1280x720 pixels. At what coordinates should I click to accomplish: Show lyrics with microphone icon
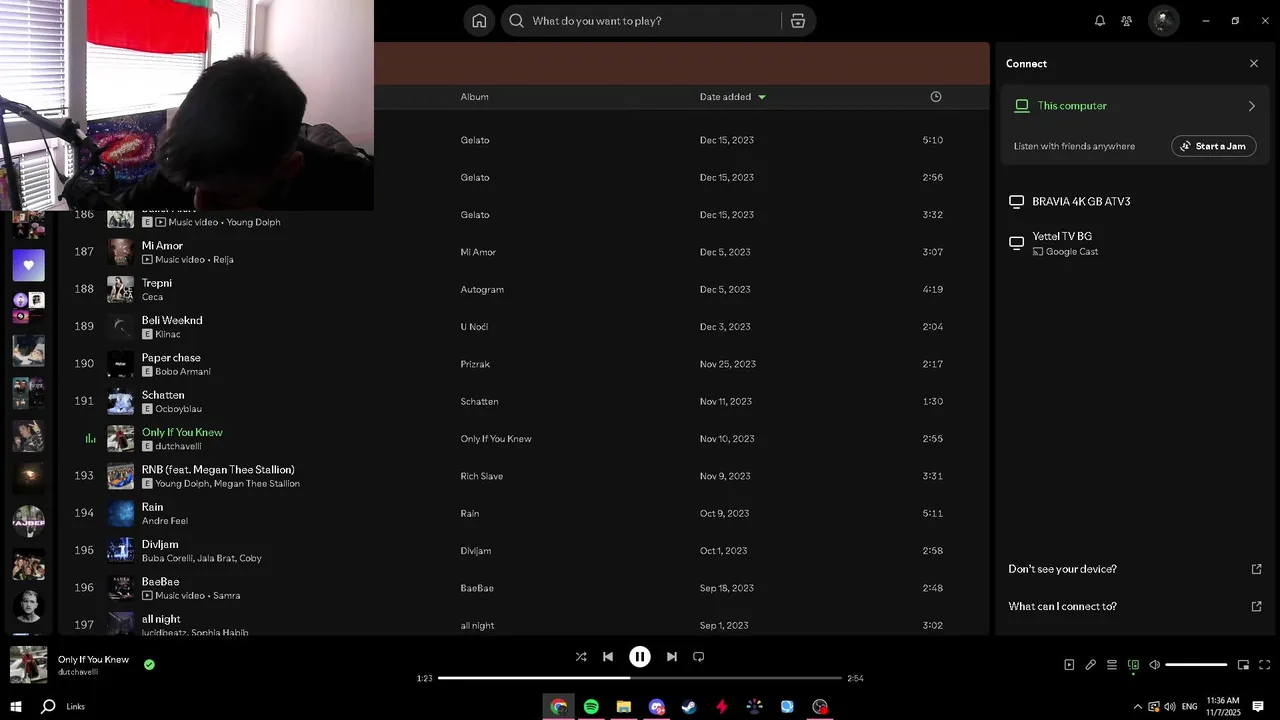click(x=1091, y=665)
